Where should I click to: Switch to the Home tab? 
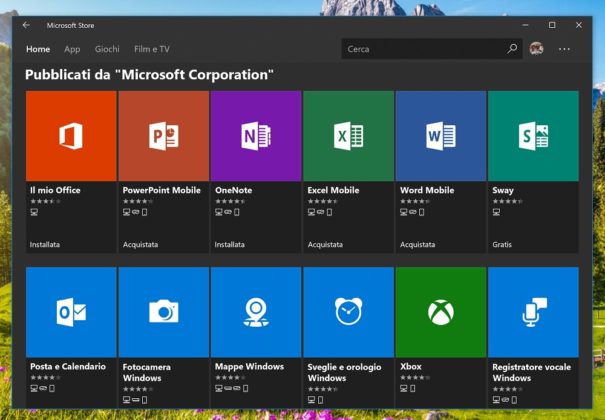pos(38,49)
